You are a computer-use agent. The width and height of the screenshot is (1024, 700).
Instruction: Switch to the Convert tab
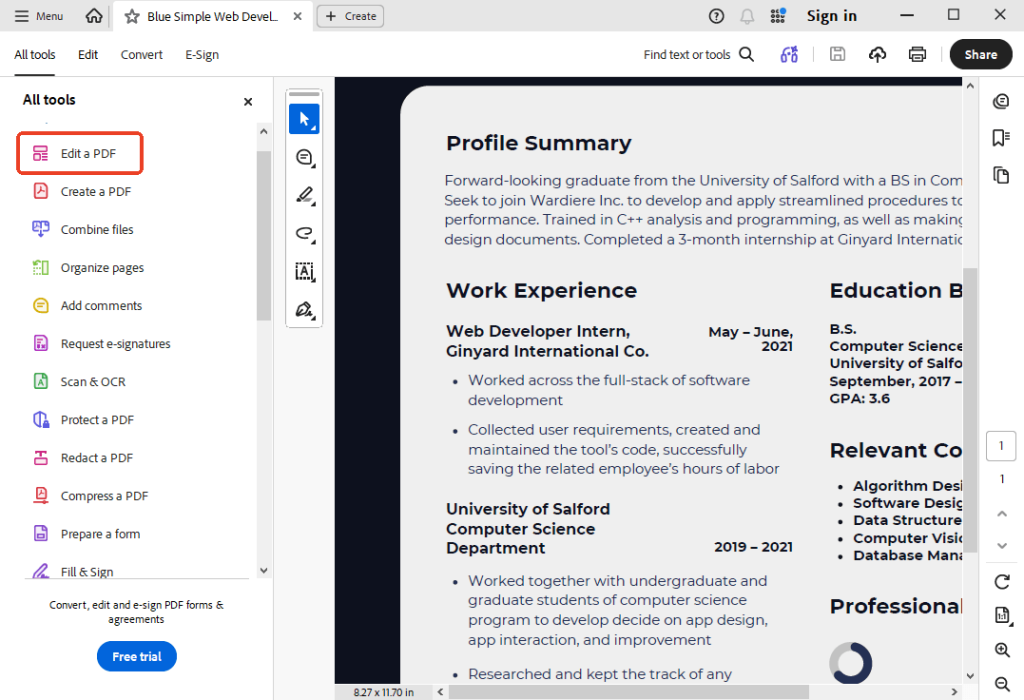141,55
